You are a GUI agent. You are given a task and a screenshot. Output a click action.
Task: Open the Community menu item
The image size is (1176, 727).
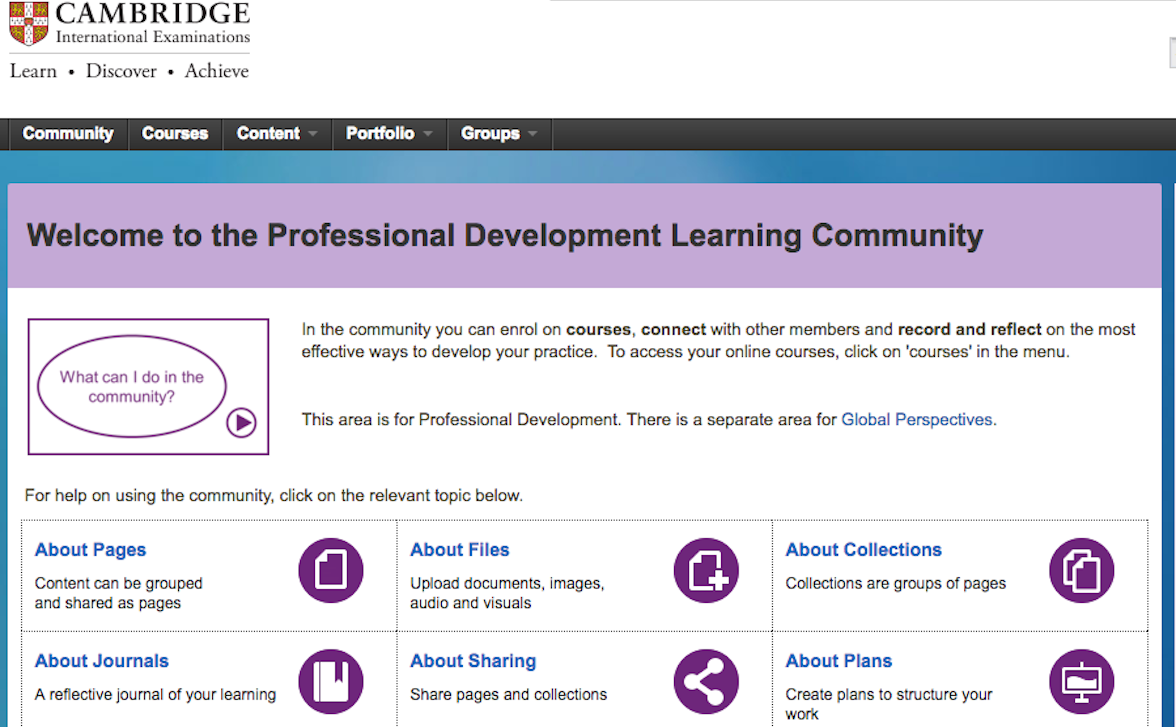(68, 134)
